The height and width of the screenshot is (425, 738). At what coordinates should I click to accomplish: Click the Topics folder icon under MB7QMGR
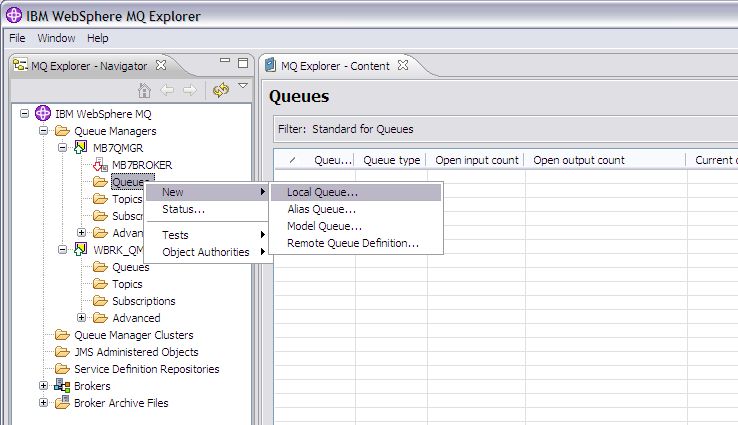coord(100,199)
